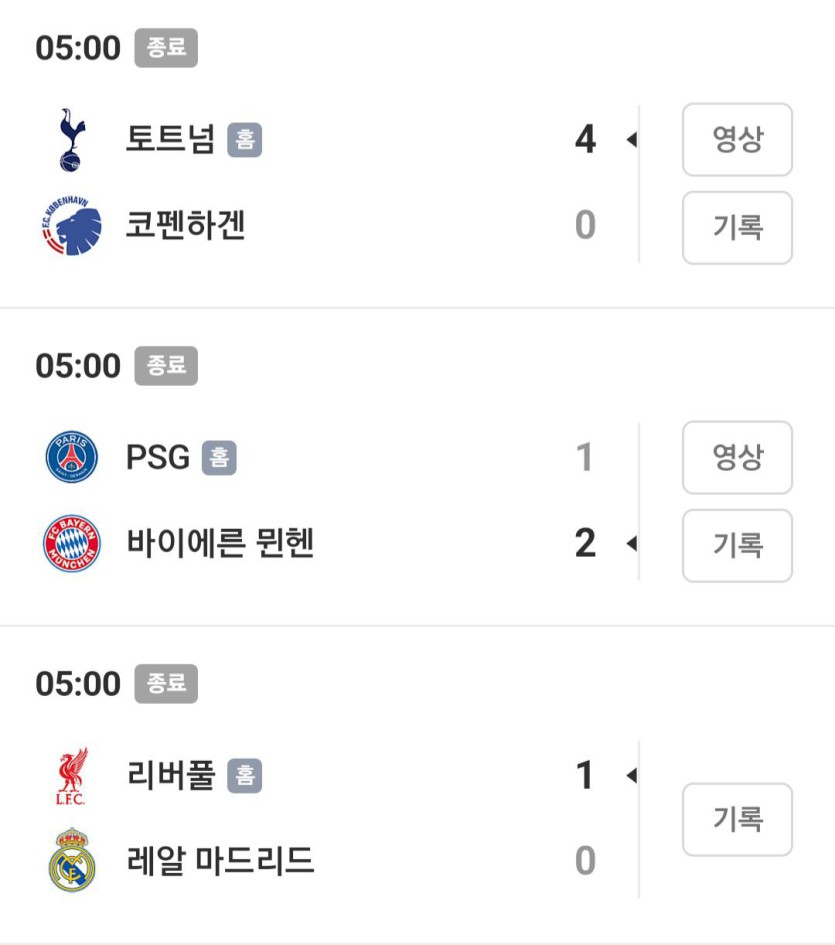Screen dimensions: 835x945
Task: Click Tottenham's score of 4
Action: click(x=585, y=140)
